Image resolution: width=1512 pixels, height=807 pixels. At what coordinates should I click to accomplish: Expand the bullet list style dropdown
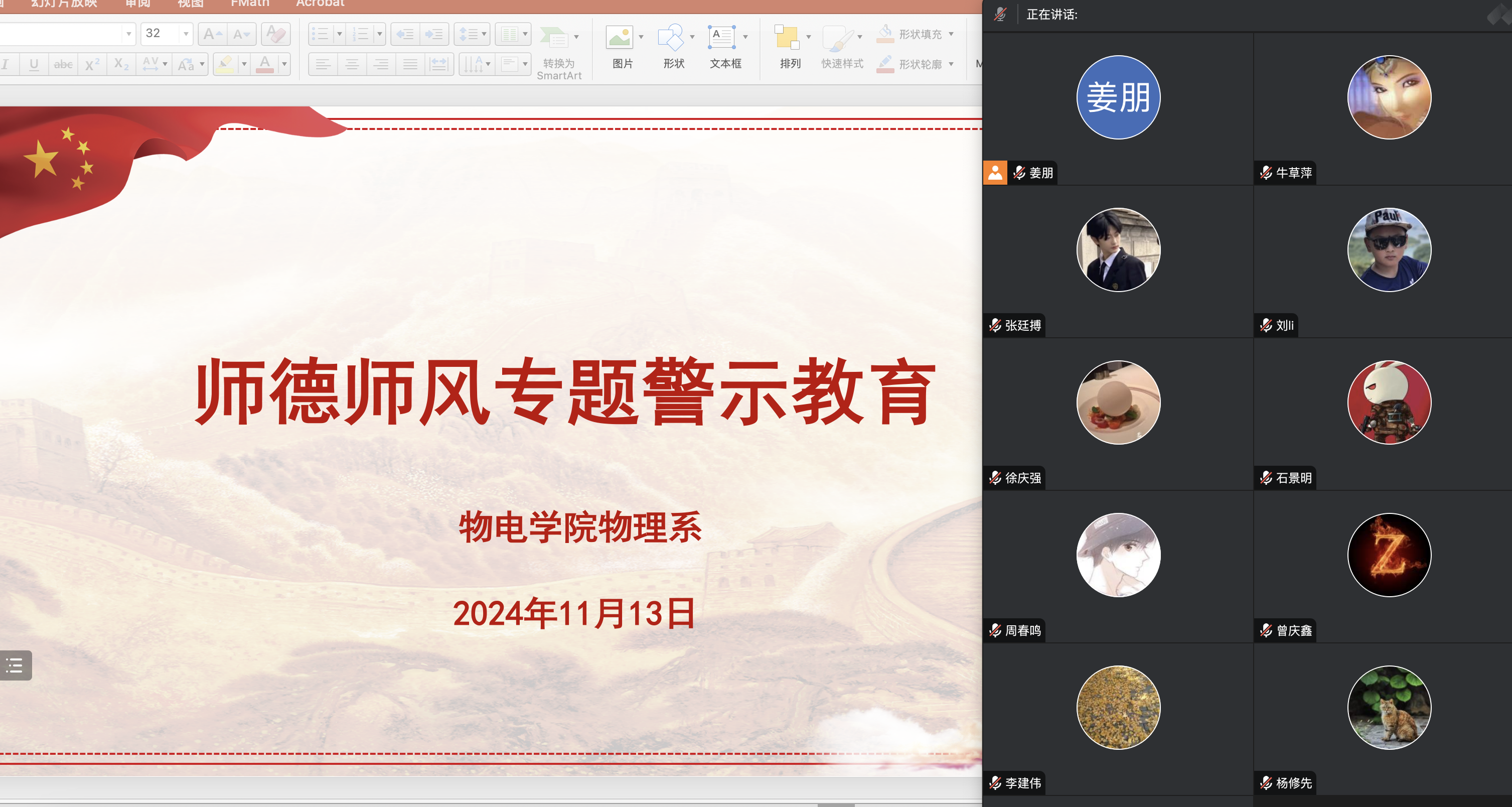[x=339, y=34]
